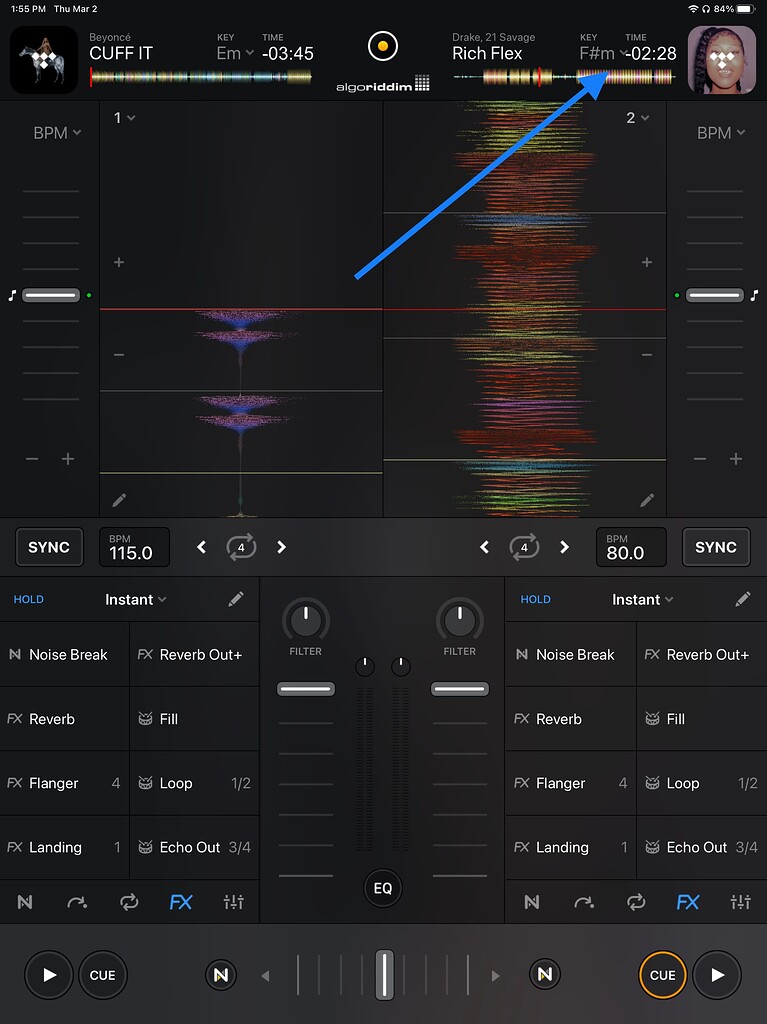Open the right deck mixer sliders tab
The height and width of the screenshot is (1024, 767).
pos(740,902)
